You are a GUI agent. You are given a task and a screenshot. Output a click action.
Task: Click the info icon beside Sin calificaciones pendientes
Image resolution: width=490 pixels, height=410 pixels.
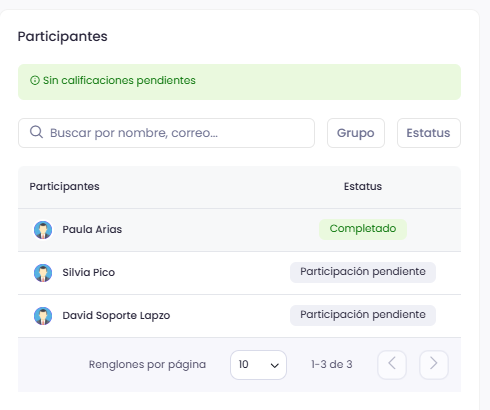click(35, 80)
